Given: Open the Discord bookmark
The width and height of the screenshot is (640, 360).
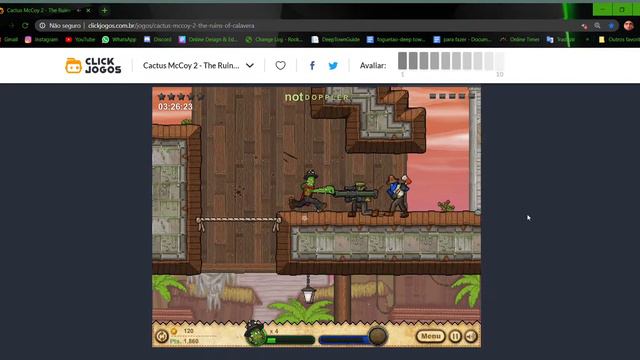Looking at the screenshot, I should pyautogui.click(x=158, y=40).
